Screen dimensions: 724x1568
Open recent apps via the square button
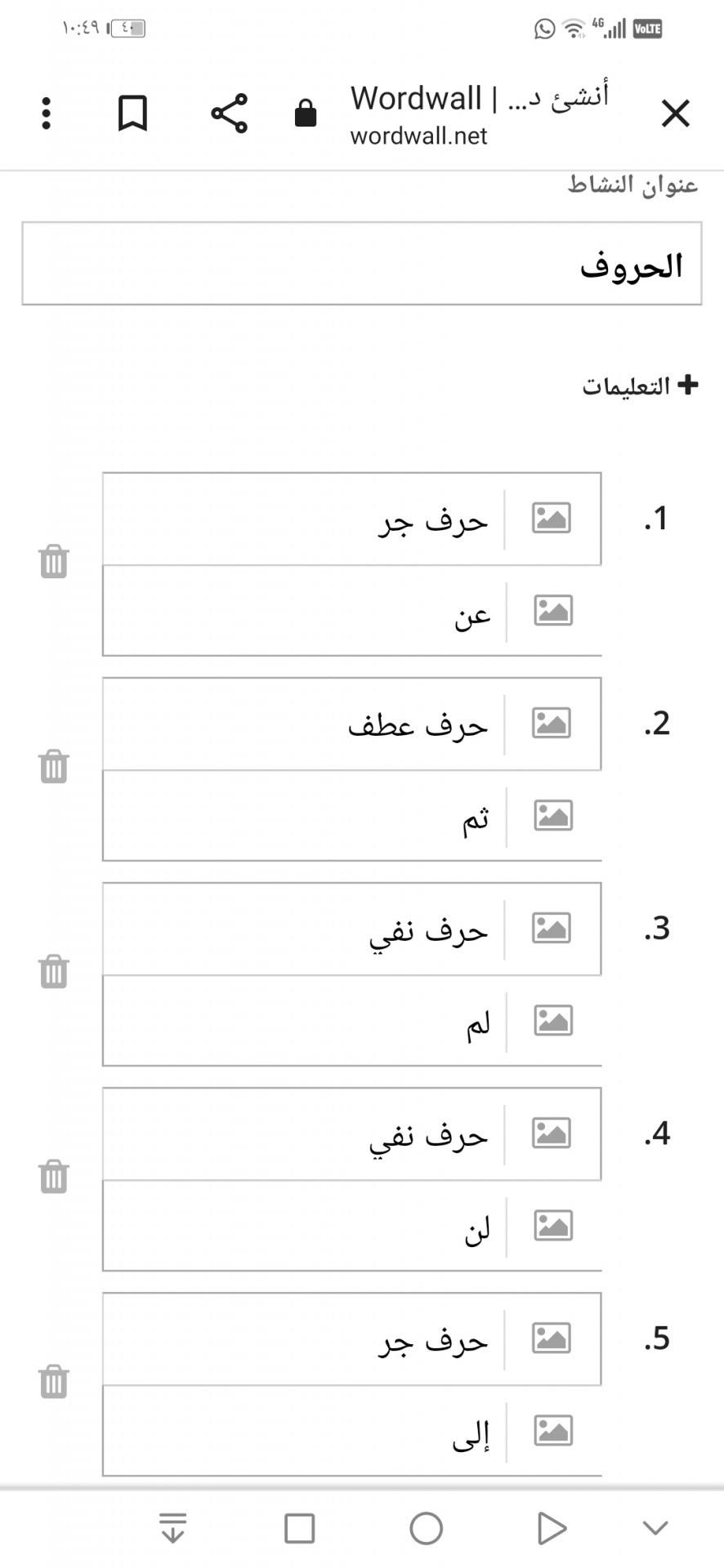299,1528
